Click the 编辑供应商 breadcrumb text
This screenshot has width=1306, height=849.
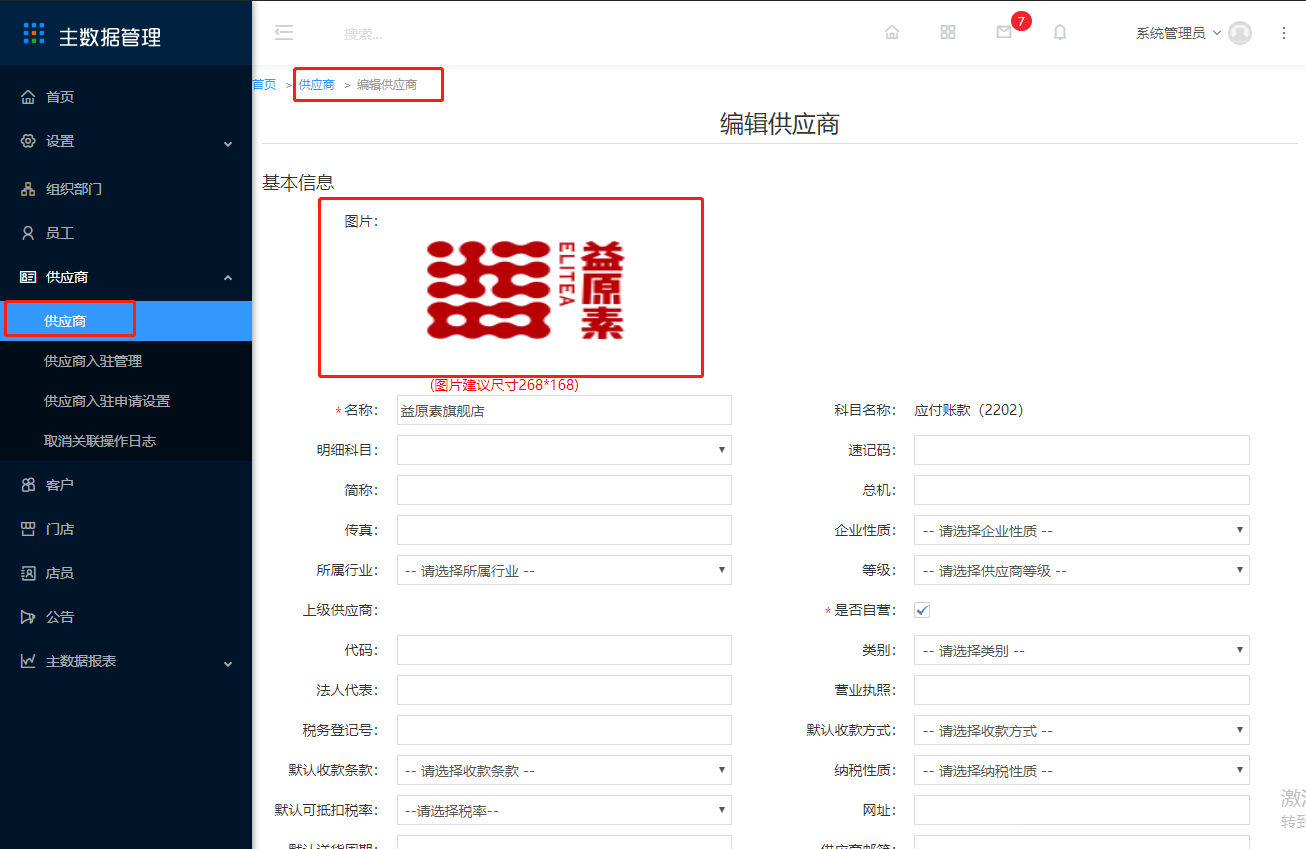coord(387,85)
